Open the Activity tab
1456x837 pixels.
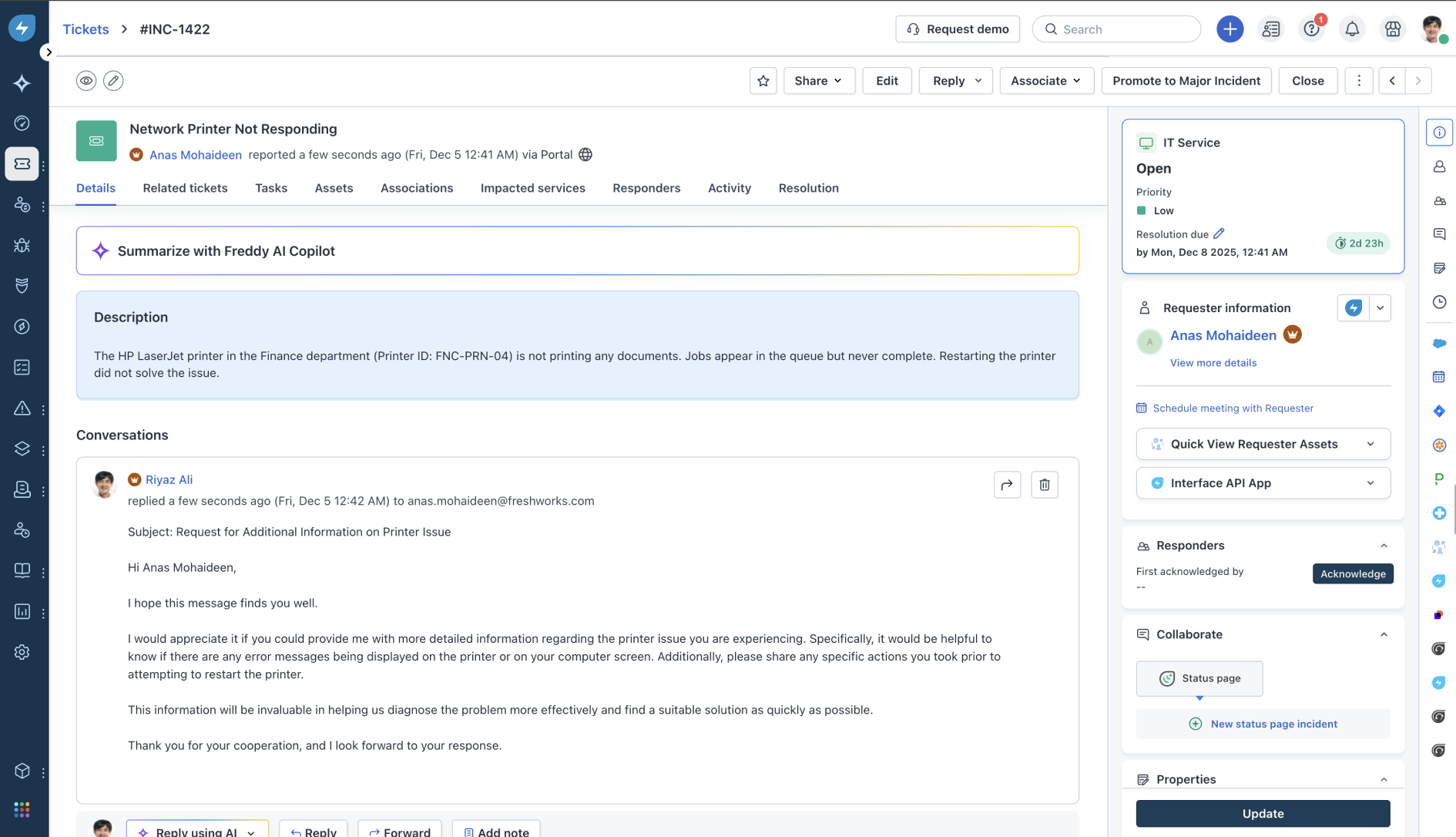coord(730,188)
